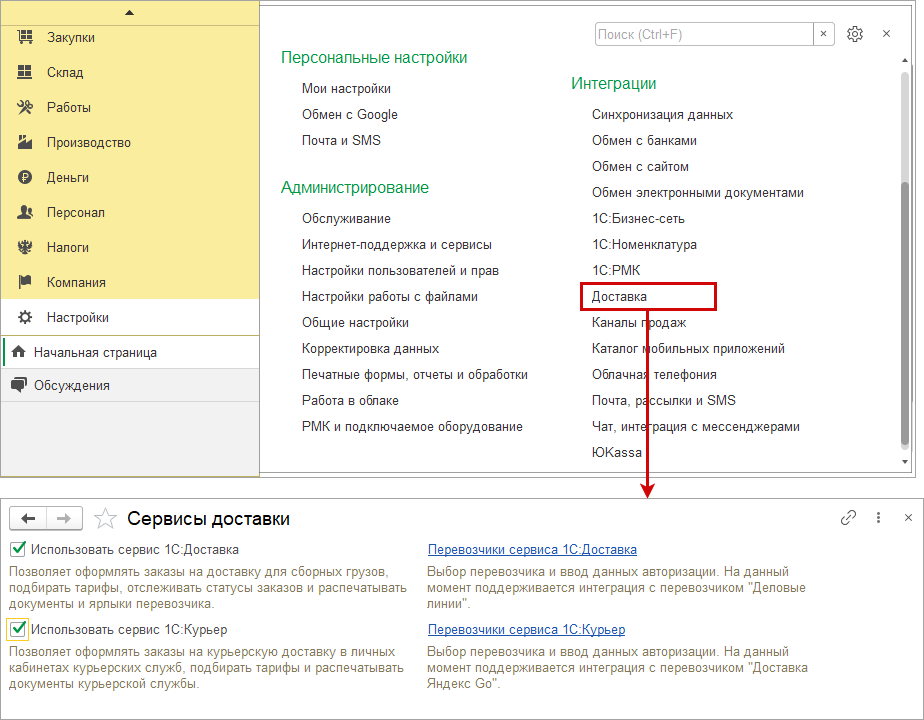Open settings gear next to search field
The height and width of the screenshot is (720, 924).
[854, 34]
